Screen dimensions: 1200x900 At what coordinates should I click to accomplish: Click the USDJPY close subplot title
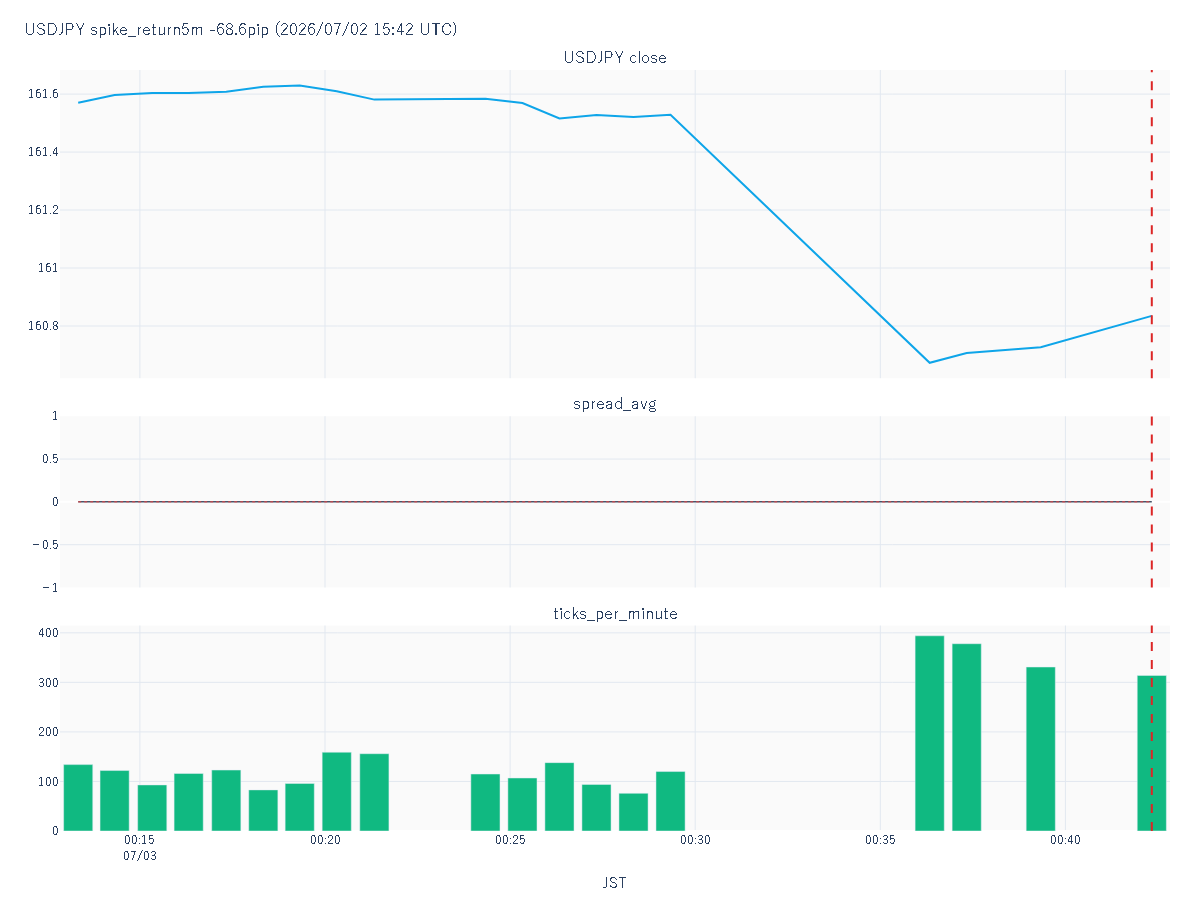pos(615,58)
